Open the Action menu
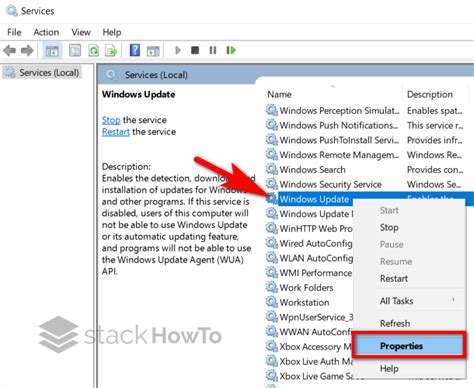This screenshot has width=474, height=388. pos(46,32)
